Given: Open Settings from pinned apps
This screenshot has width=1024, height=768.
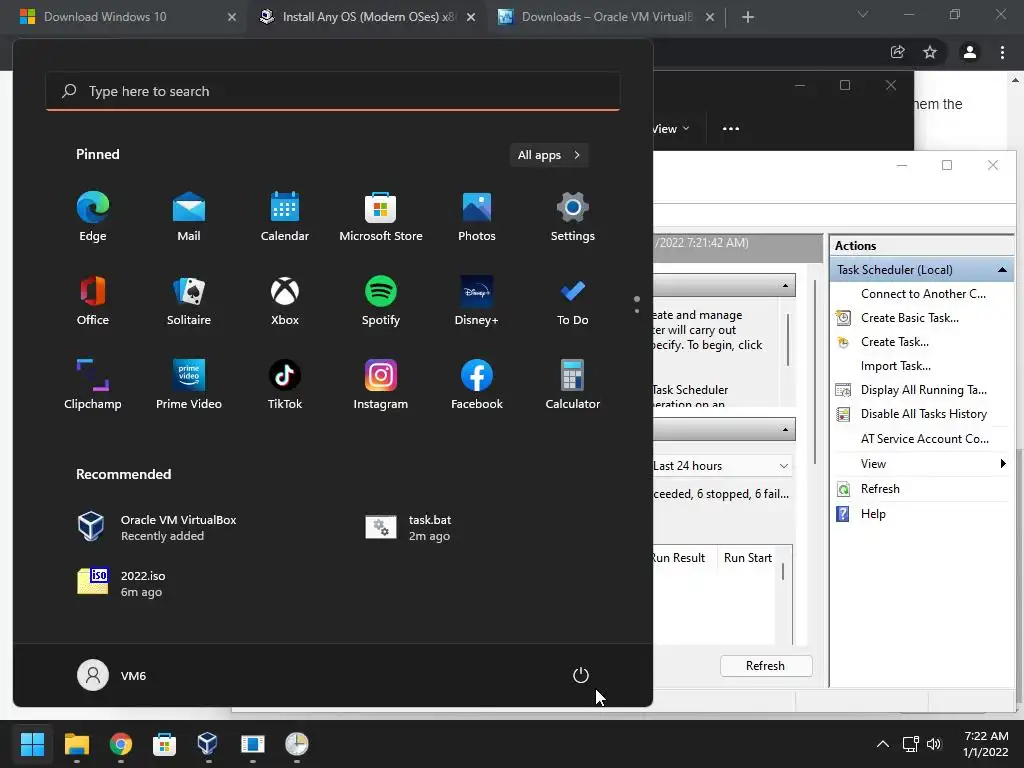Looking at the screenshot, I should 573,217.
